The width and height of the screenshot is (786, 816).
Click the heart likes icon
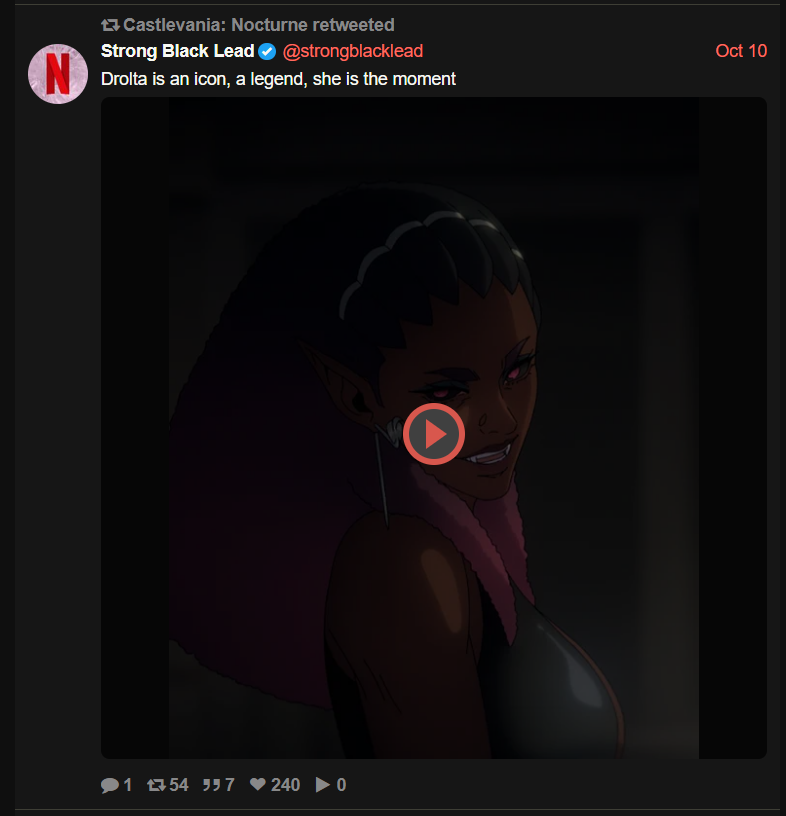tap(258, 784)
